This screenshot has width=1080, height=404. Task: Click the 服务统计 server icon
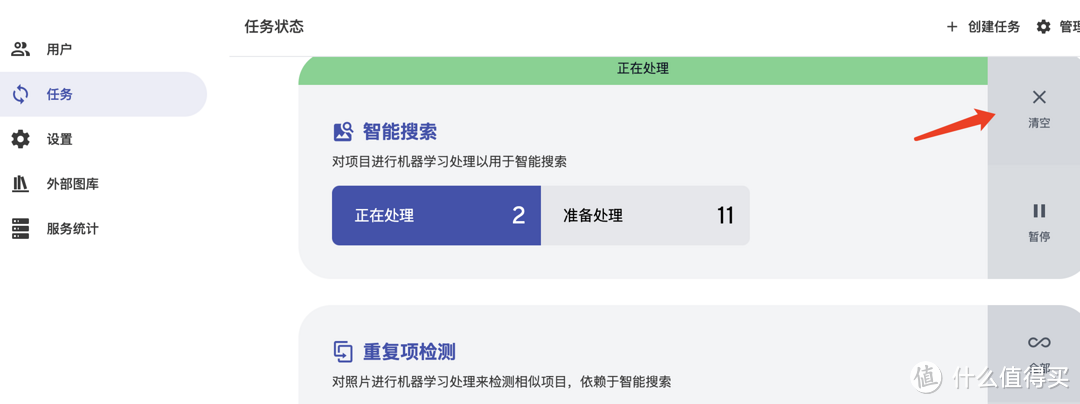21,228
